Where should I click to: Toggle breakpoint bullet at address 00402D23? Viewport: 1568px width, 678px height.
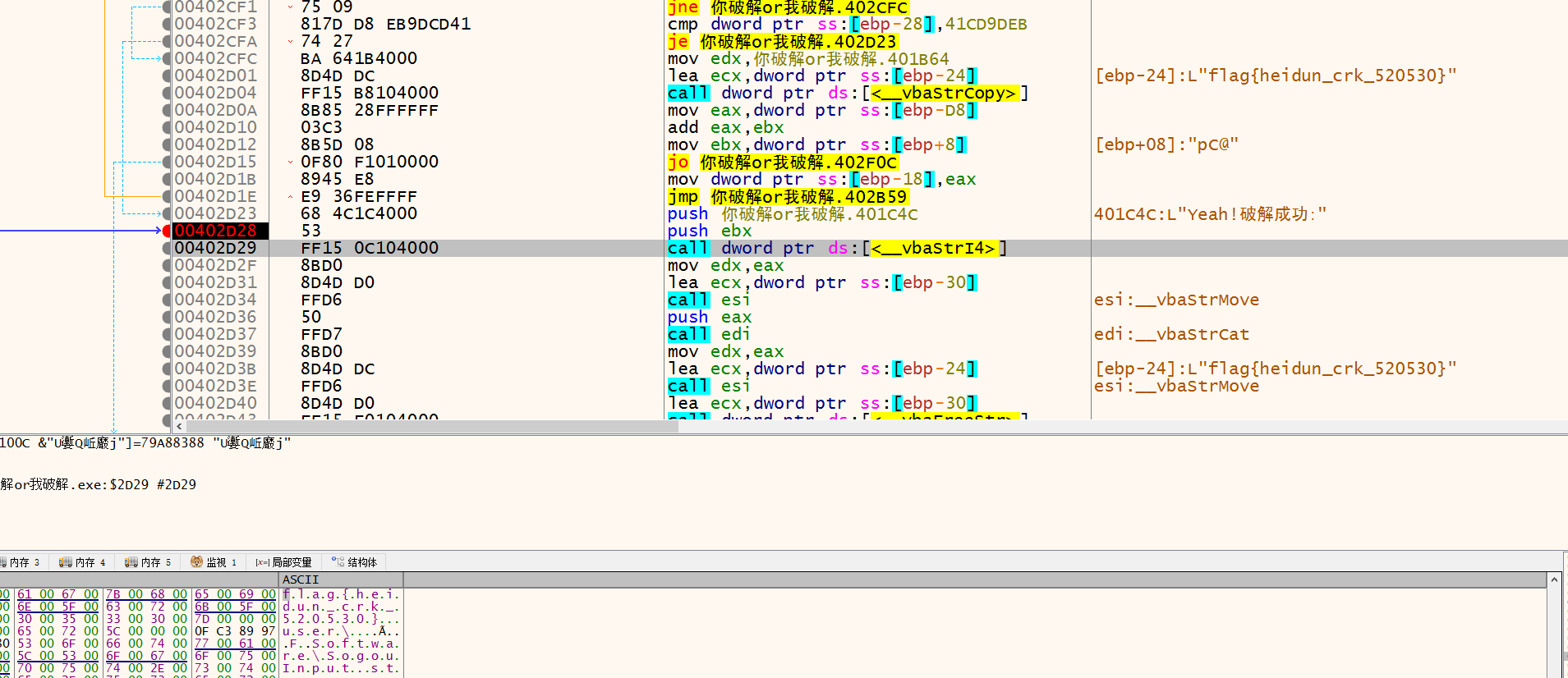[x=168, y=213]
